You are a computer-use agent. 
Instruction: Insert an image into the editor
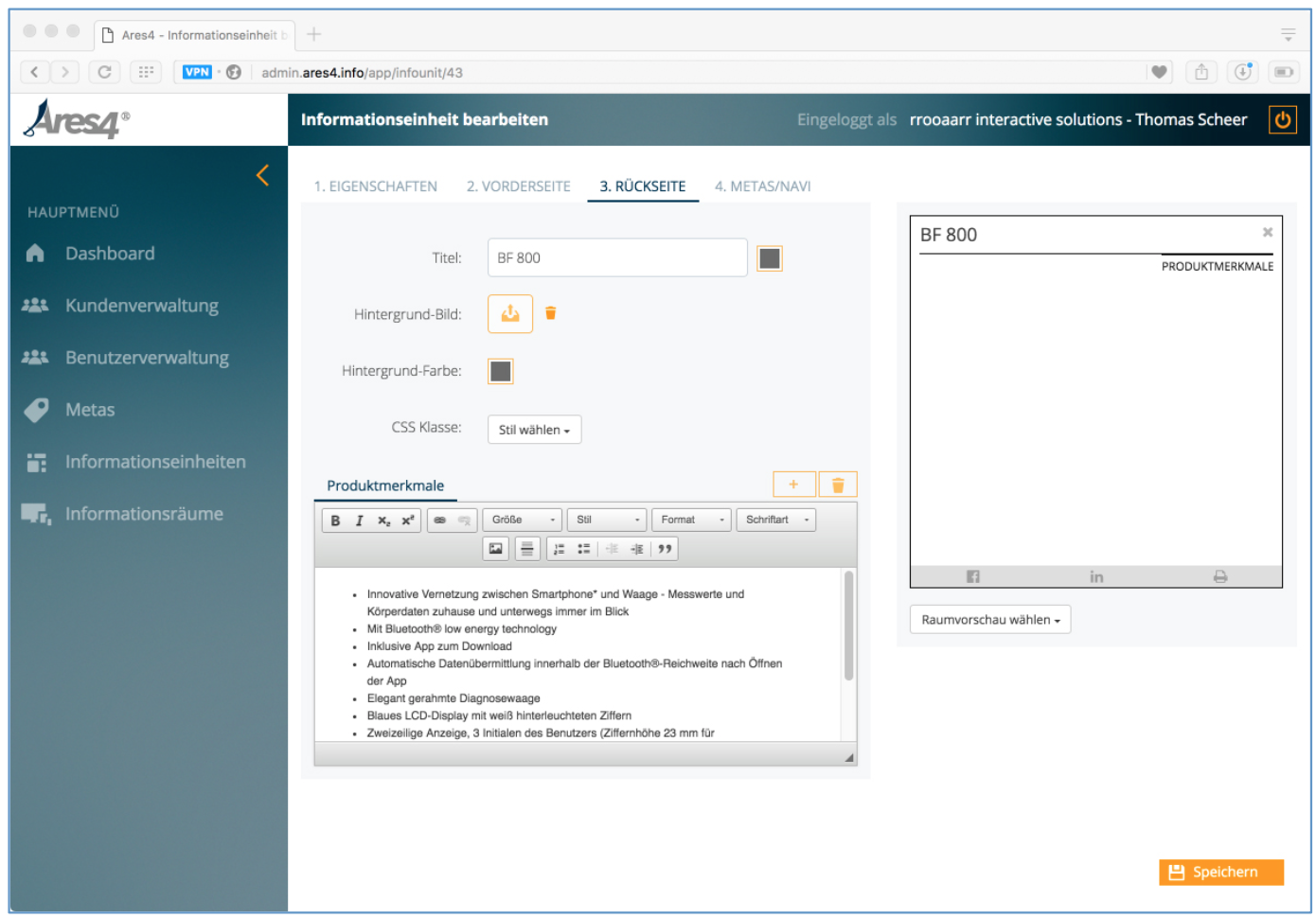tap(496, 549)
